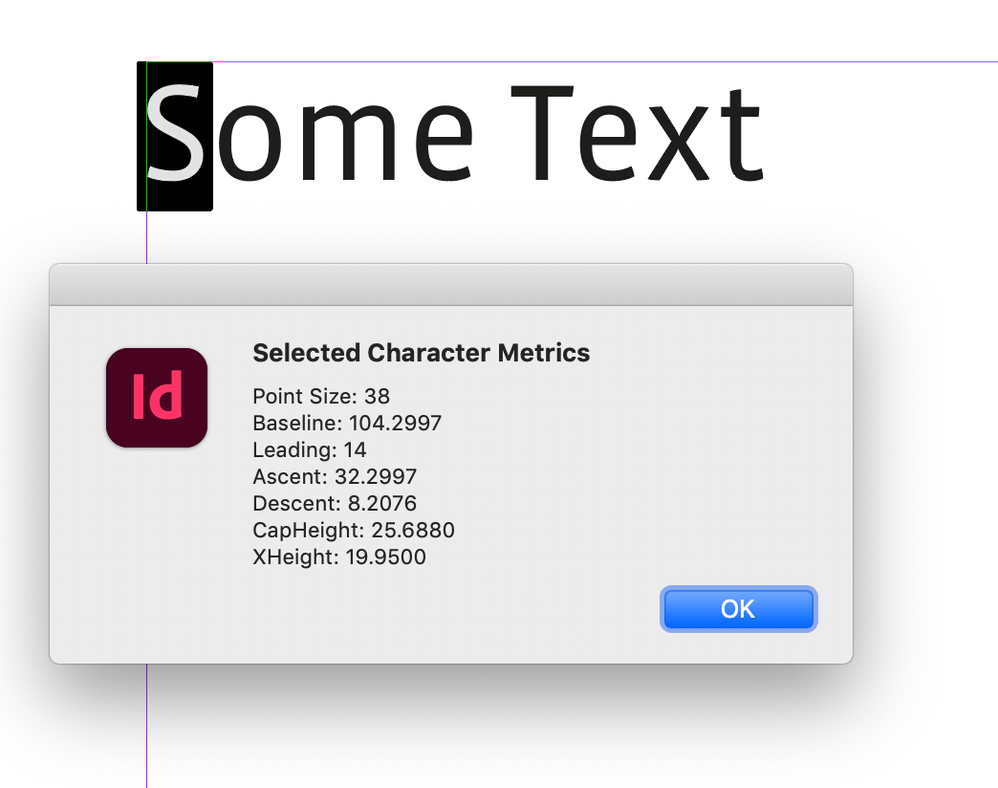Click the OK button
The image size is (998, 788).
point(738,609)
